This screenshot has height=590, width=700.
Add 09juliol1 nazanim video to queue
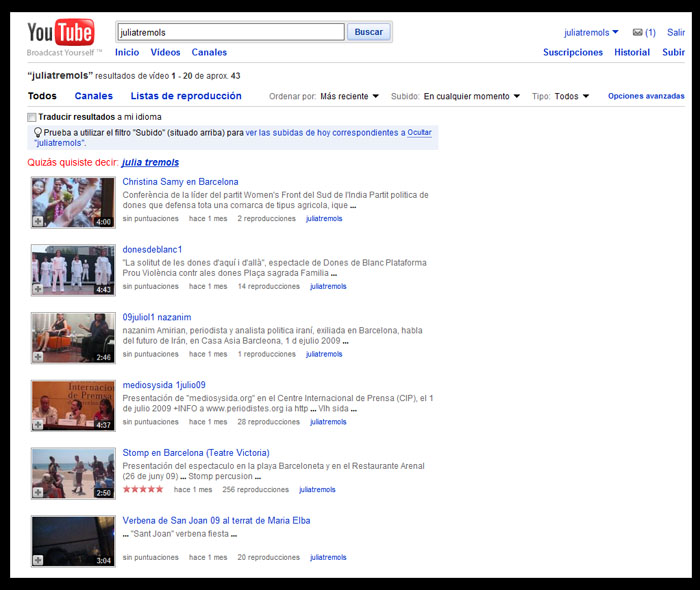pos(38,357)
